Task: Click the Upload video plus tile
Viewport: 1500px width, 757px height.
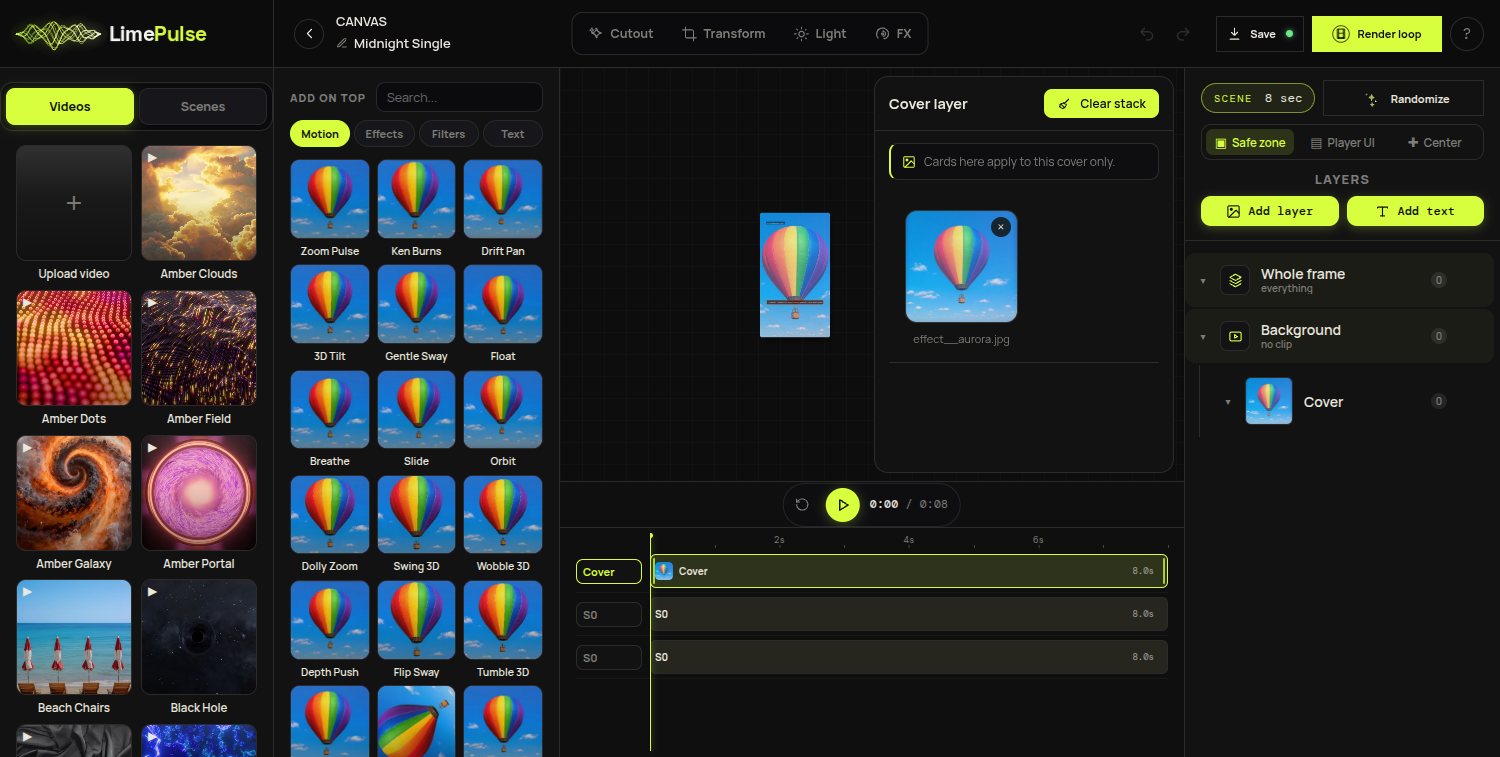Action: (x=74, y=203)
